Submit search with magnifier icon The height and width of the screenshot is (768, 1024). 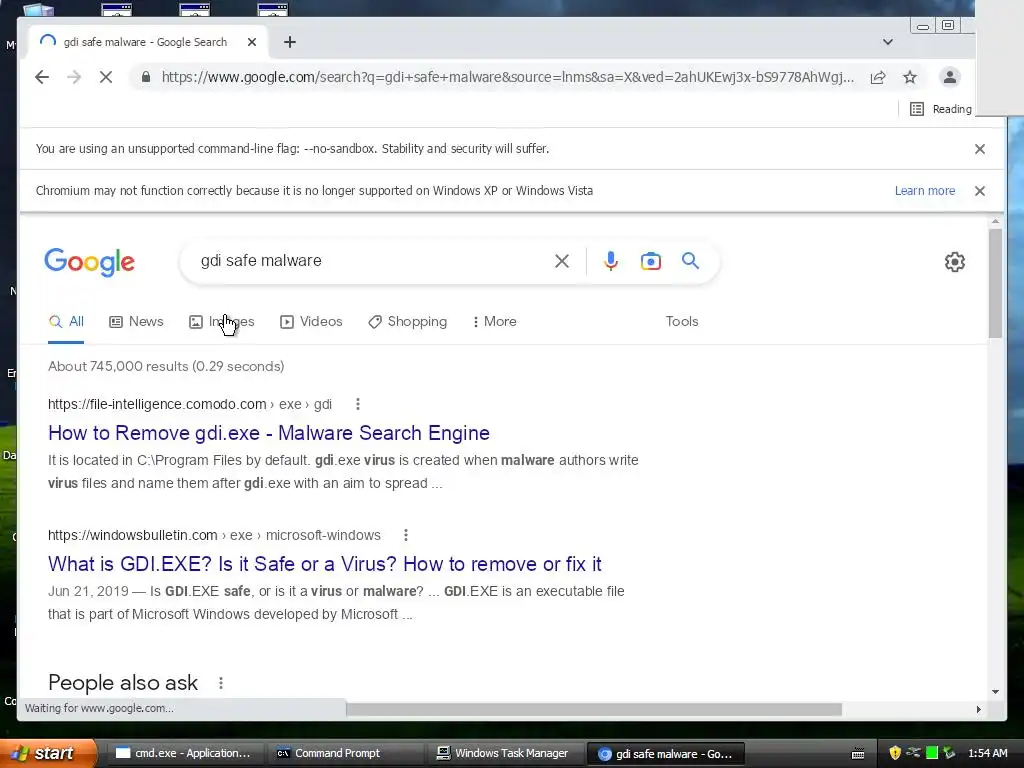690,261
